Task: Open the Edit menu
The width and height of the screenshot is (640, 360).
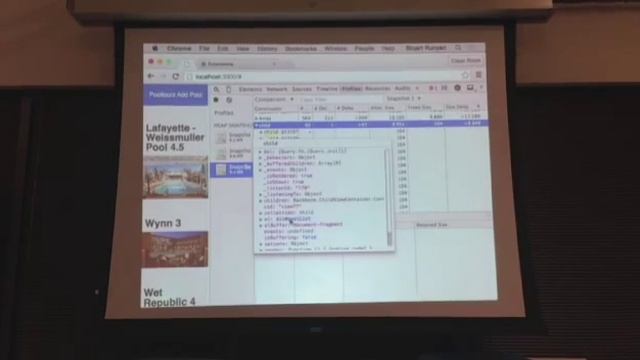Action: [222, 48]
